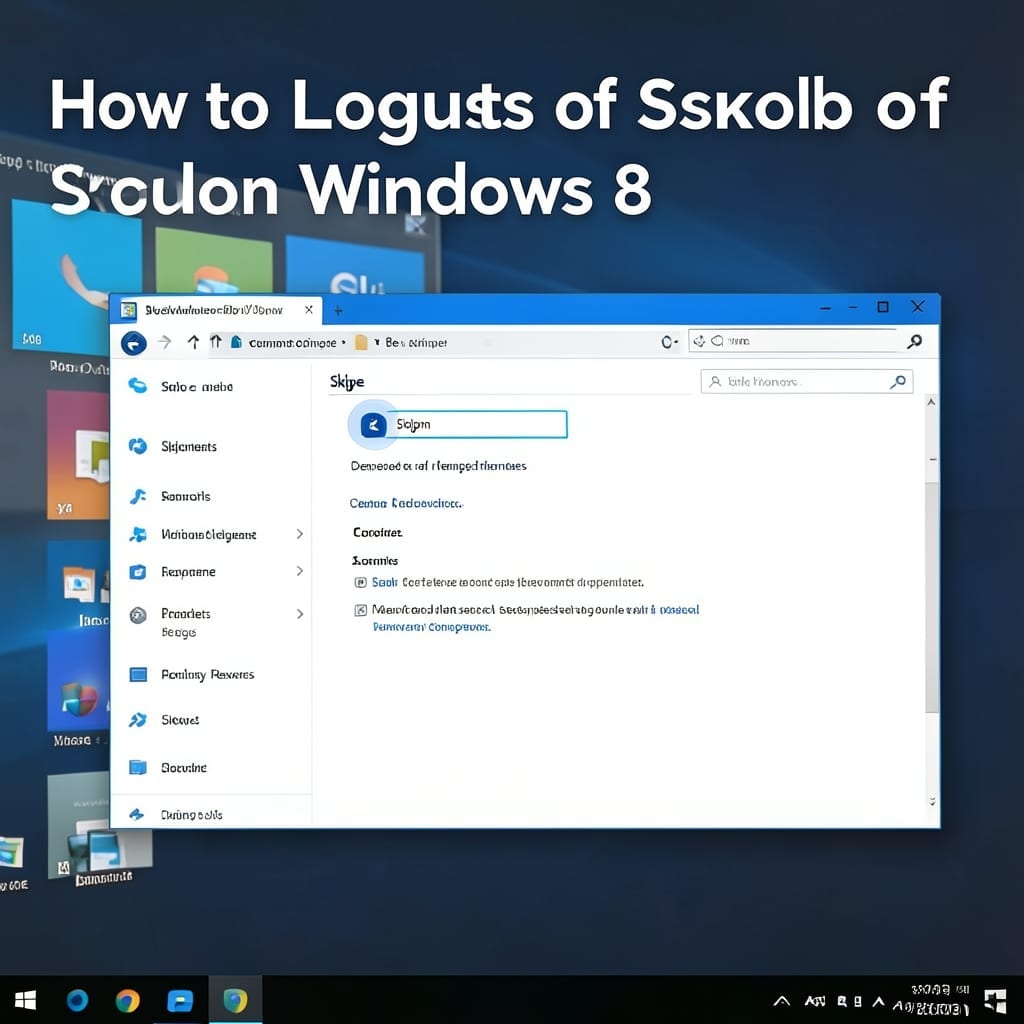Select 'Fonluay Rexeres' in the sidebar
This screenshot has width=1024, height=1024.
208,675
